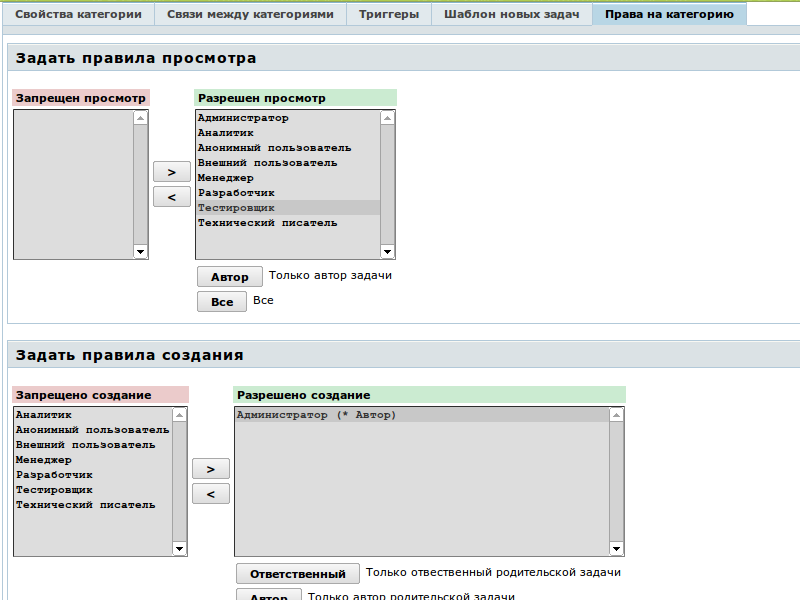Go to Шаблон новых задач tab
Image resolution: width=800 pixels, height=600 pixels.
pos(511,14)
